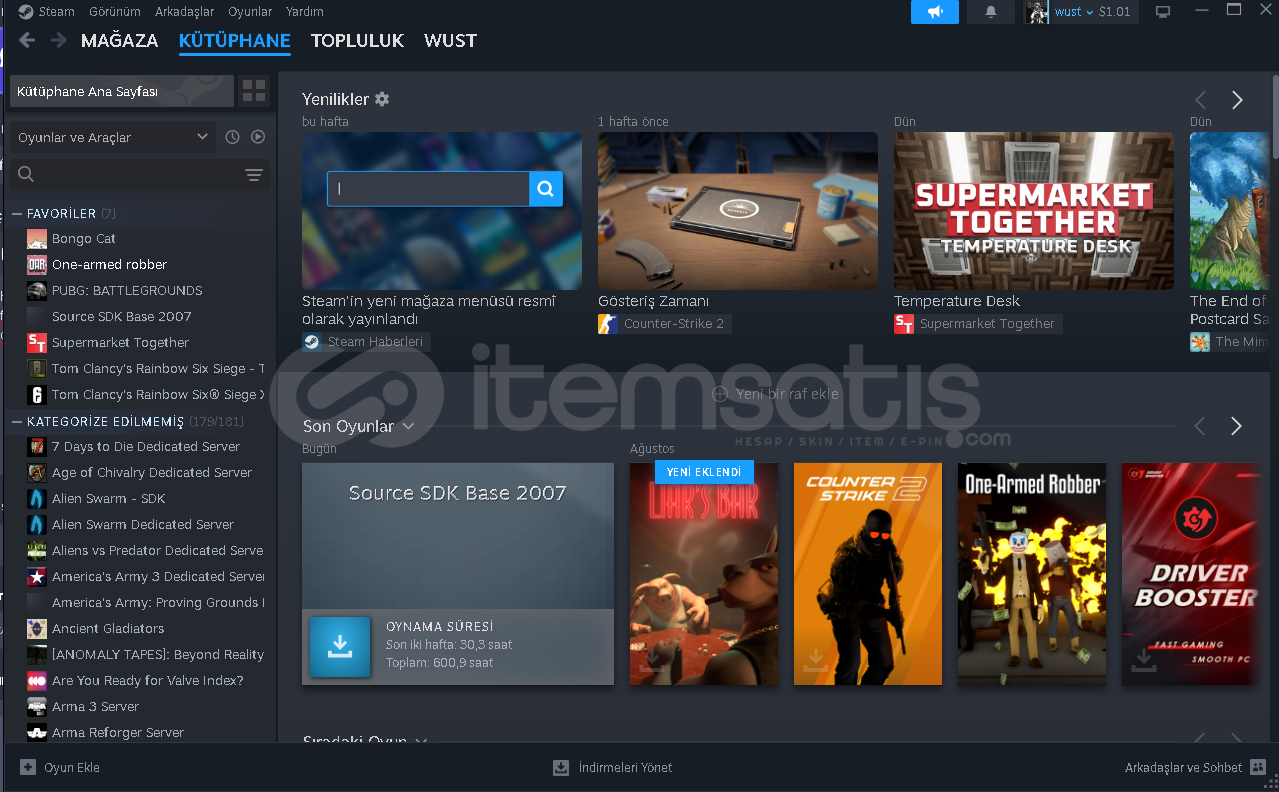1279x792 pixels.
Task: Expand the Son Oyunlar shelf dropdown
Action: (408, 426)
